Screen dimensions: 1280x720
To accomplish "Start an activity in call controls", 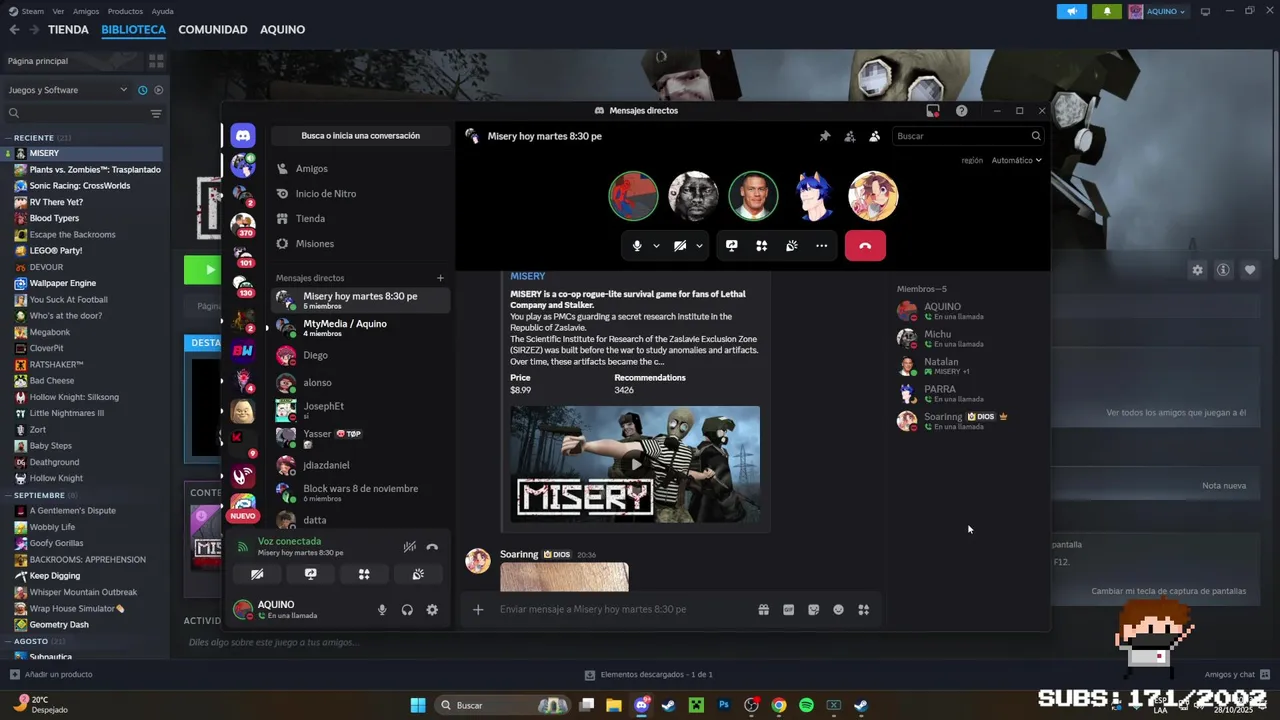I will pos(761,246).
